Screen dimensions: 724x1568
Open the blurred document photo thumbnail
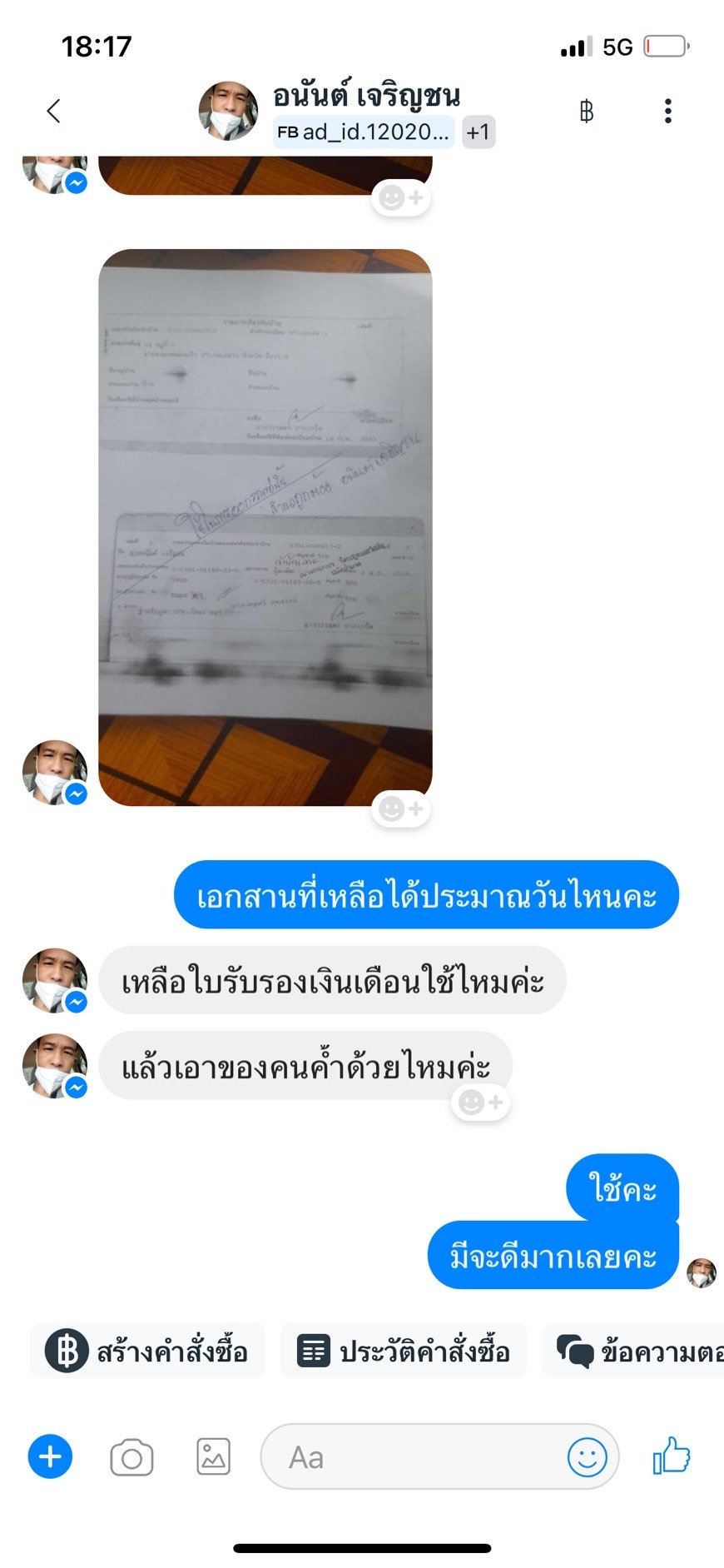[265, 527]
